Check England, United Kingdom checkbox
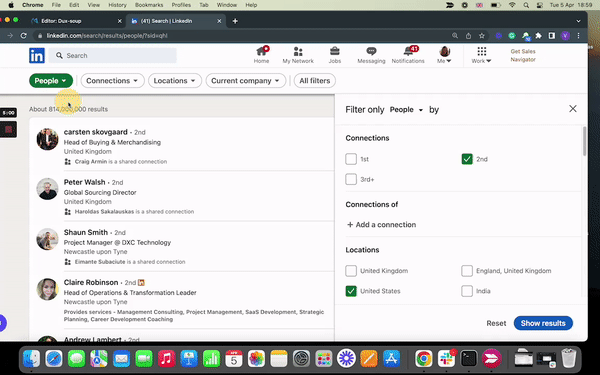Image resolution: width=600 pixels, height=375 pixels. [467, 271]
